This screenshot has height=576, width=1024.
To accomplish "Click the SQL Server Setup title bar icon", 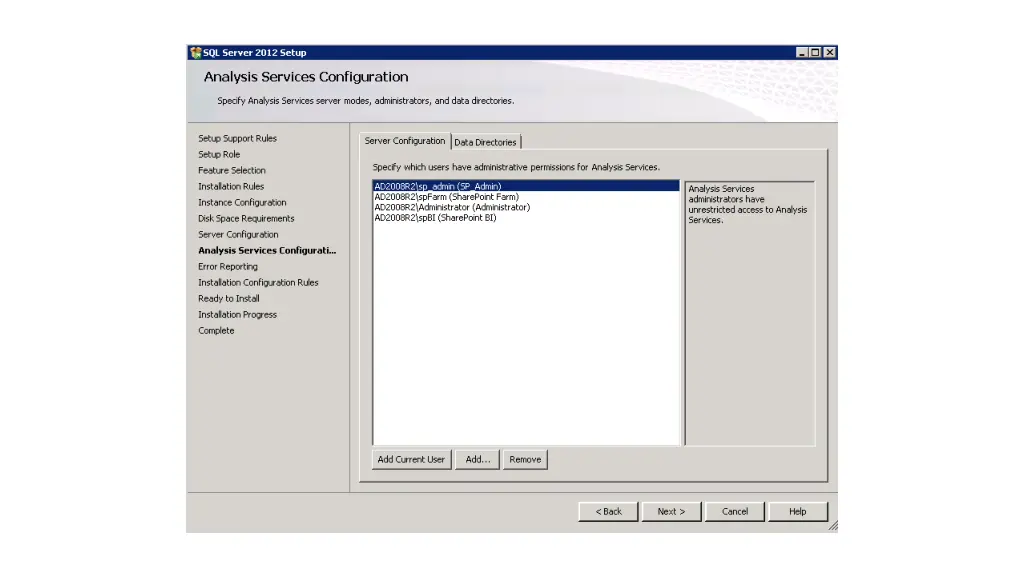I will click(x=195, y=53).
